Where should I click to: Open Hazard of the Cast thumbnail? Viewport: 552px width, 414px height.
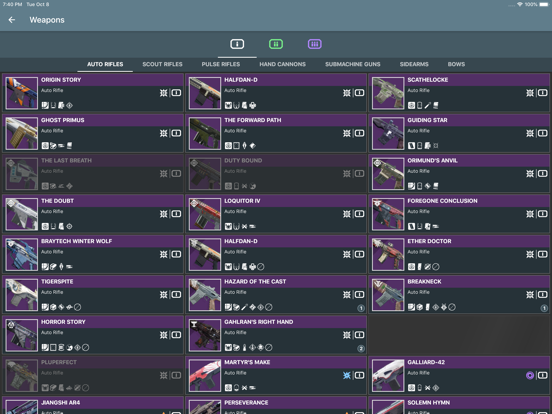coord(205,295)
